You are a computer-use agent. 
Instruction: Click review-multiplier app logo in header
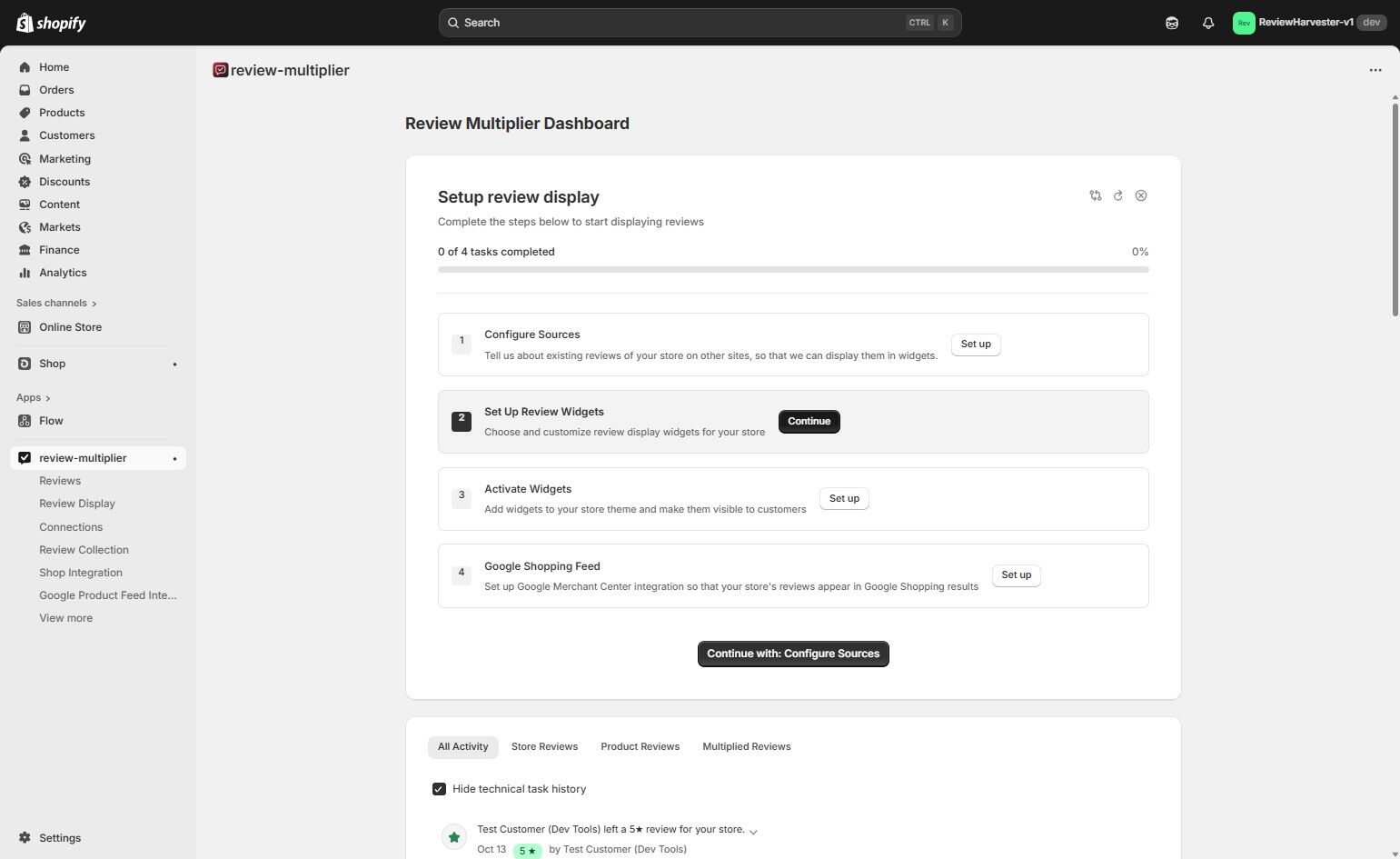220,70
